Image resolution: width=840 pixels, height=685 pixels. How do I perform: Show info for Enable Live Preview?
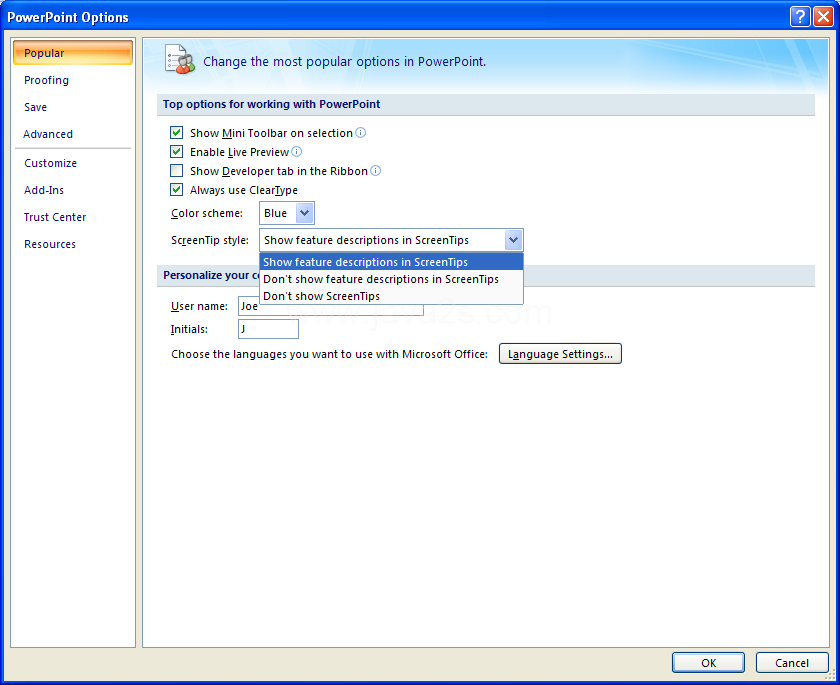click(297, 152)
